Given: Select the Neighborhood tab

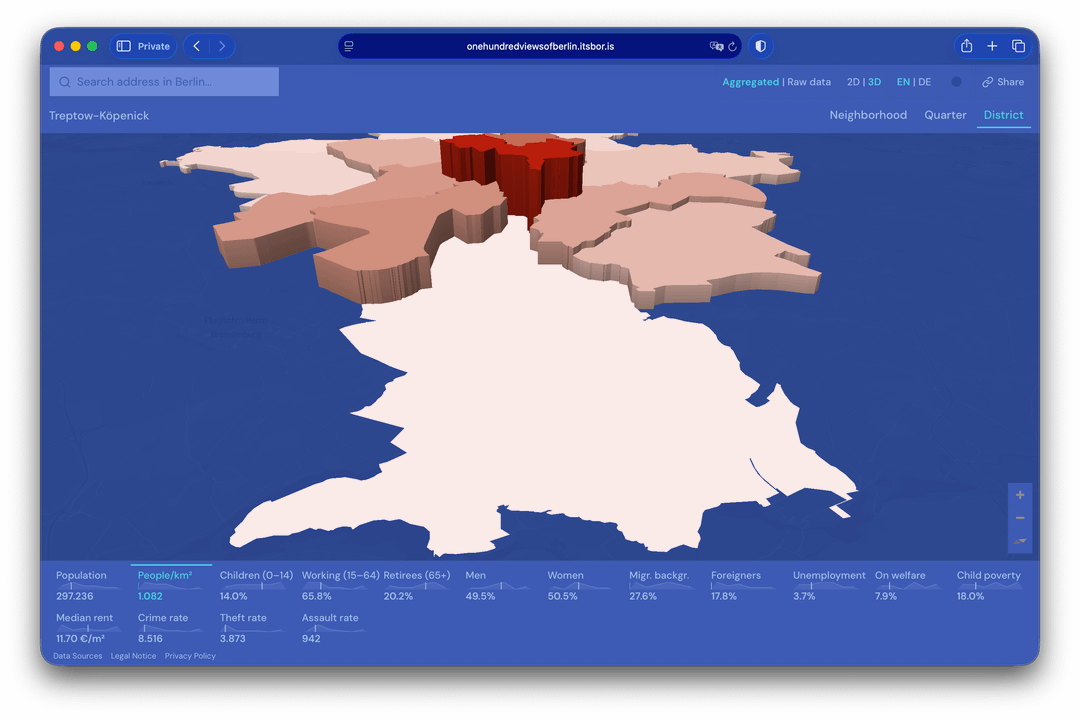Looking at the screenshot, I should coord(868,115).
